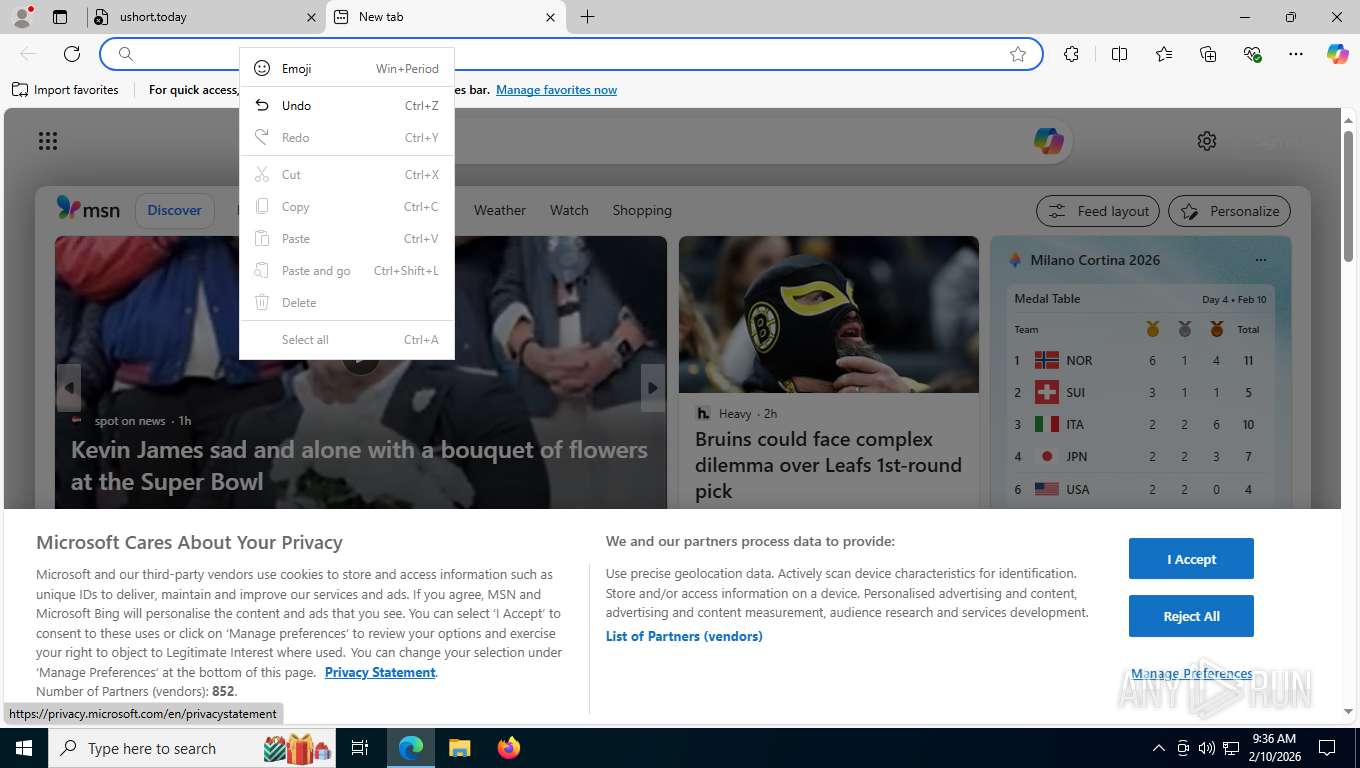This screenshot has width=1360, height=768.
Task: Open Bruins complex dilemma headline
Action: (829, 465)
